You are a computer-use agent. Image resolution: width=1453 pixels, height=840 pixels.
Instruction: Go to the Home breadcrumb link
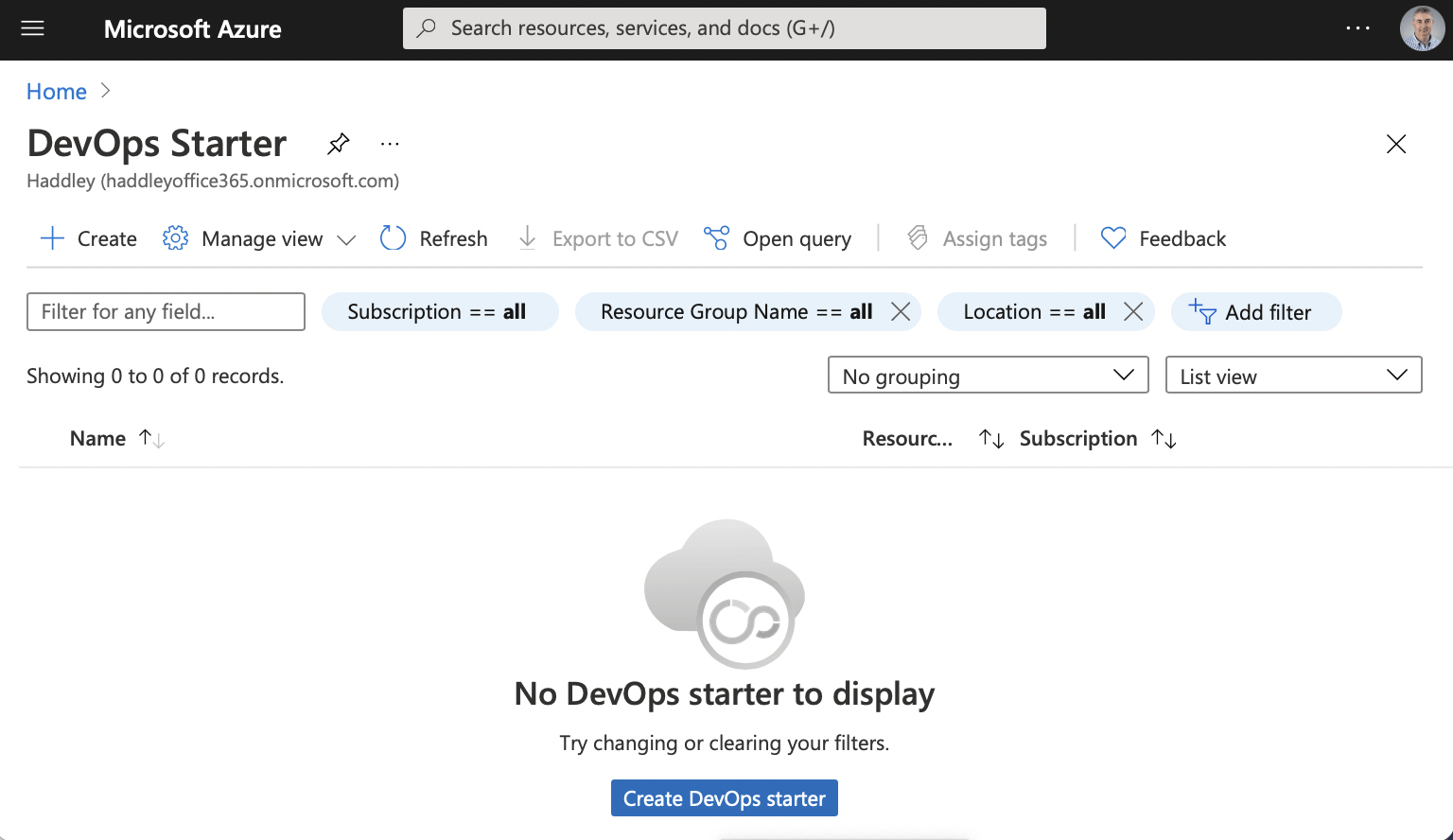57,92
